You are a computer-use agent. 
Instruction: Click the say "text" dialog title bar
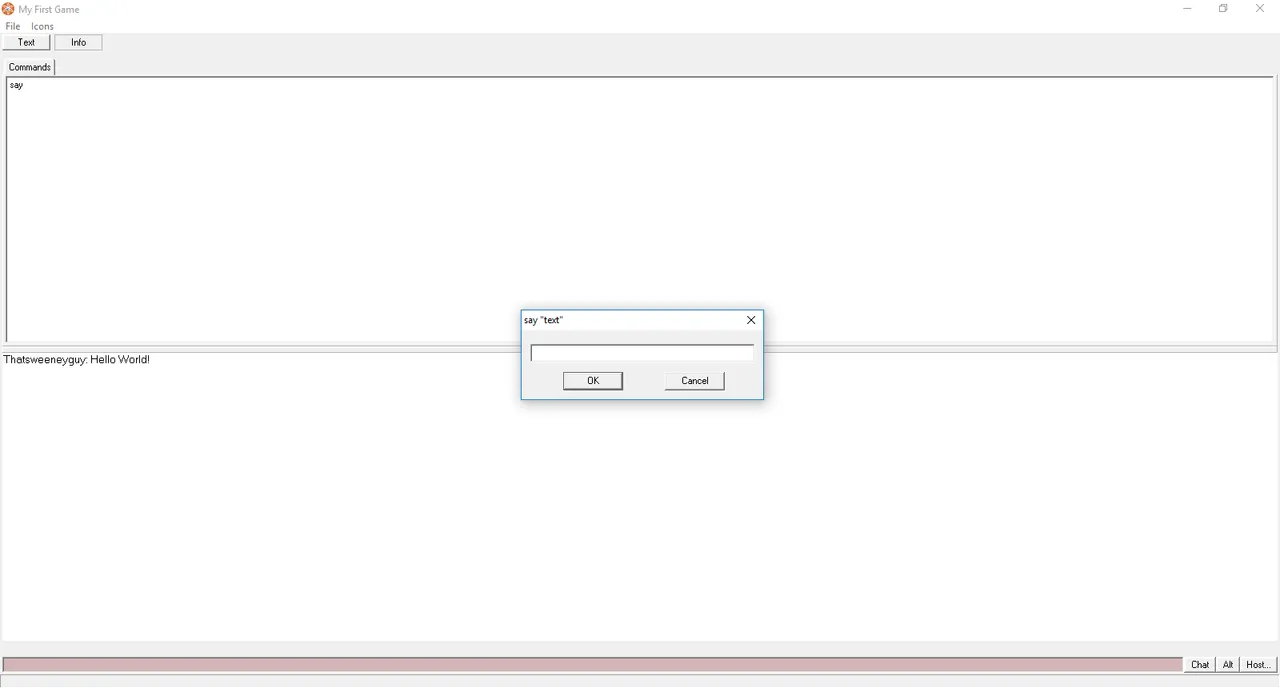(x=631, y=320)
